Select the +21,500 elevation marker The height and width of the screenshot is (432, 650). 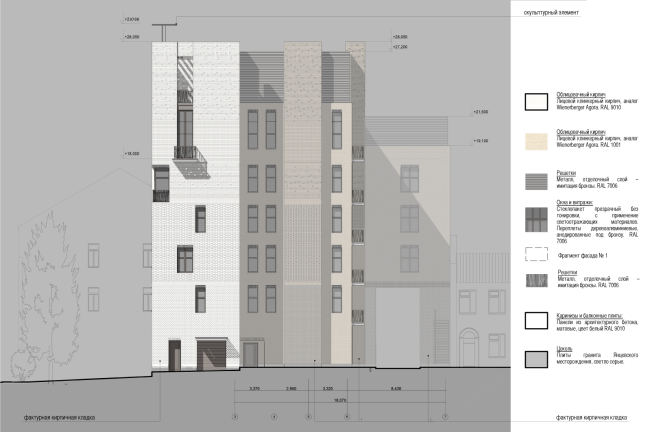coord(480,111)
